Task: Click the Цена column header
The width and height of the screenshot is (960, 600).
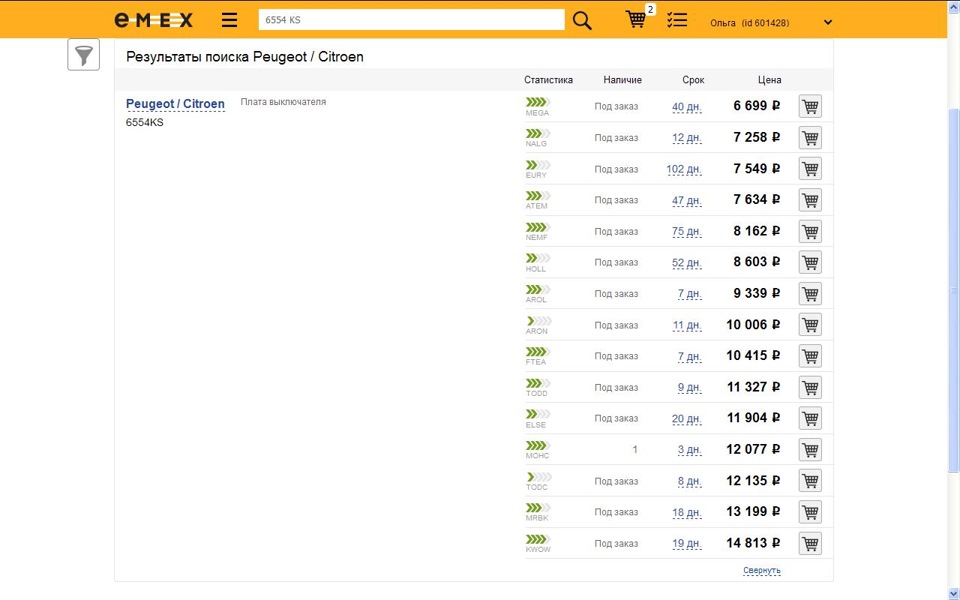Action: pyautogui.click(x=769, y=80)
